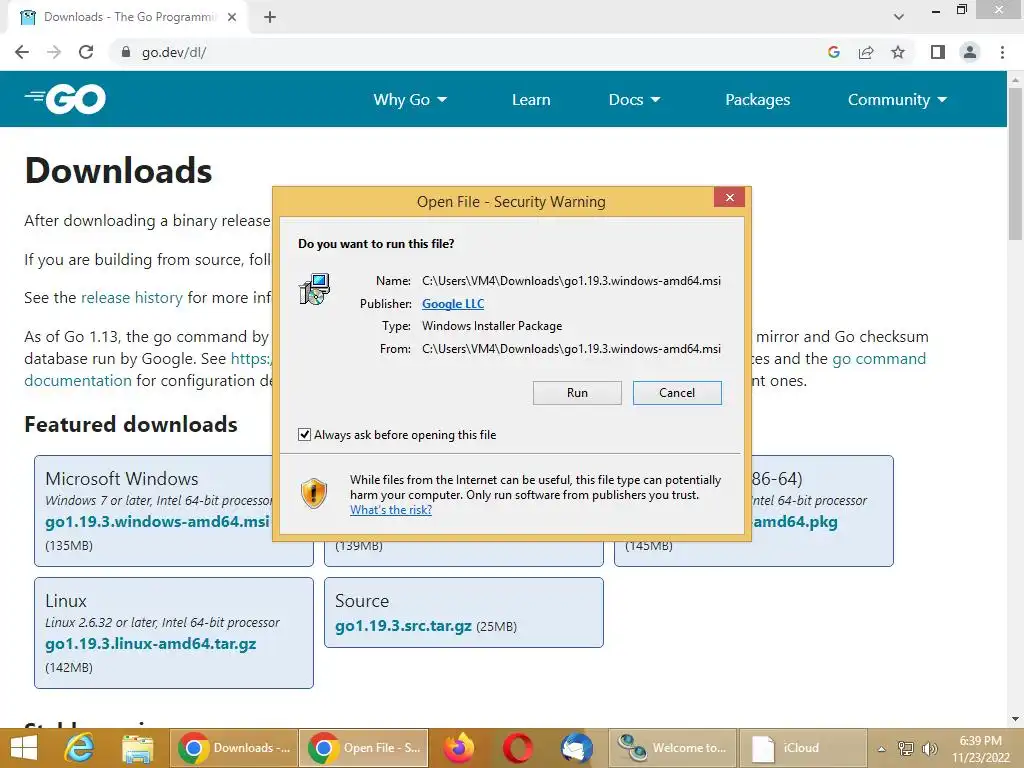Image resolution: width=1024 pixels, height=768 pixels.
Task: Open the iCloud taskbar item
Action: click(x=803, y=748)
